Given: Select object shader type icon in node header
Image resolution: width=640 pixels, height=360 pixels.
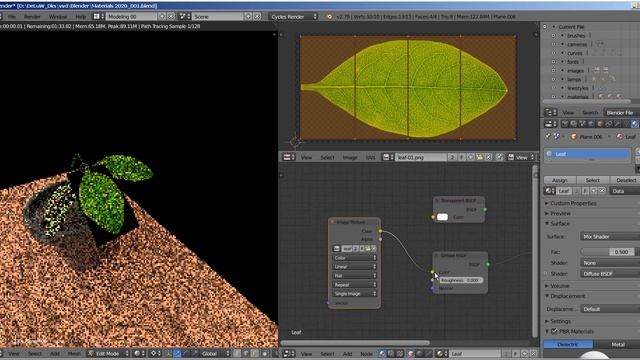Looking at the screenshot, I should (x=411, y=354).
